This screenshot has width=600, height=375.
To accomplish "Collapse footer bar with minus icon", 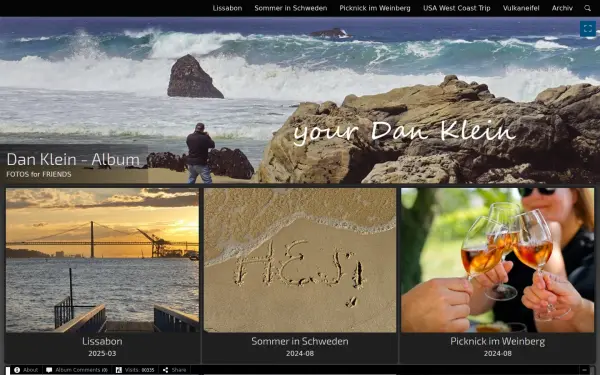I will [x=584, y=370].
